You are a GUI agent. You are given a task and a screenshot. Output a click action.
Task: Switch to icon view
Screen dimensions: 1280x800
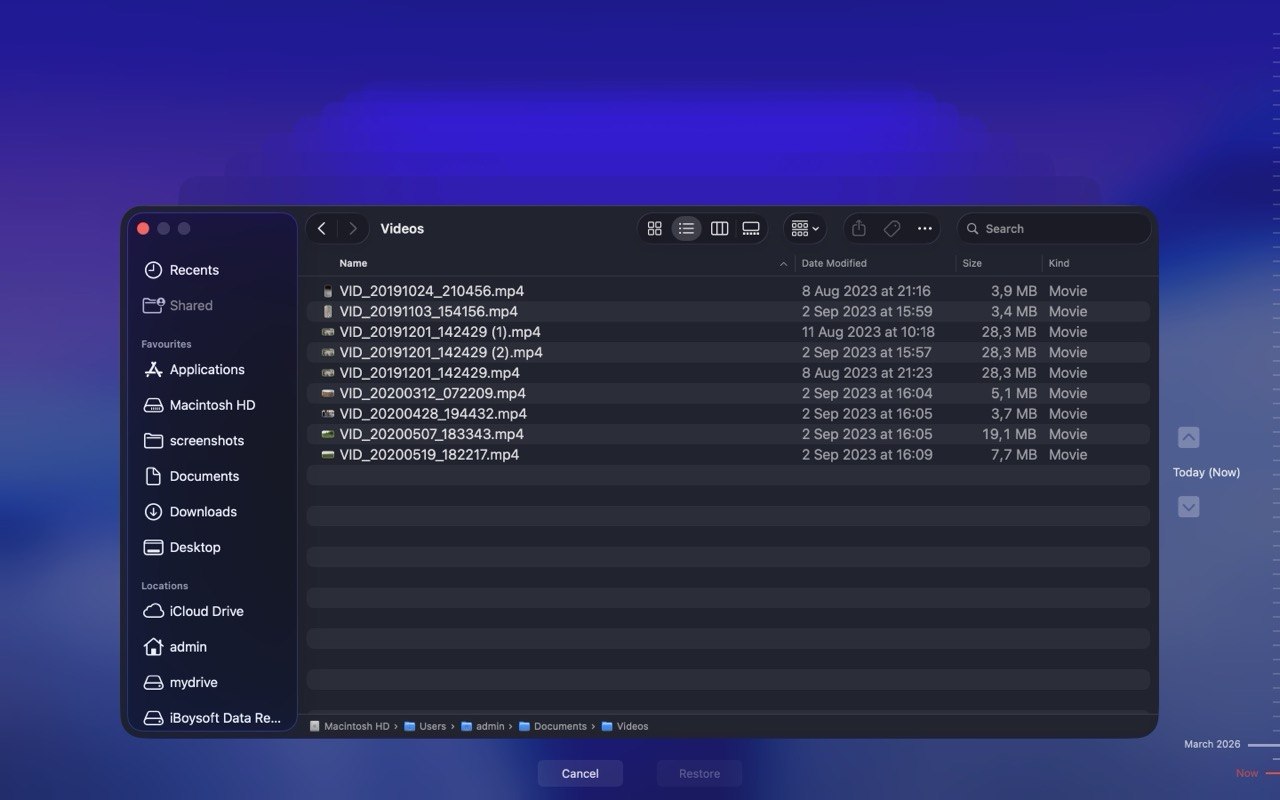tap(655, 229)
